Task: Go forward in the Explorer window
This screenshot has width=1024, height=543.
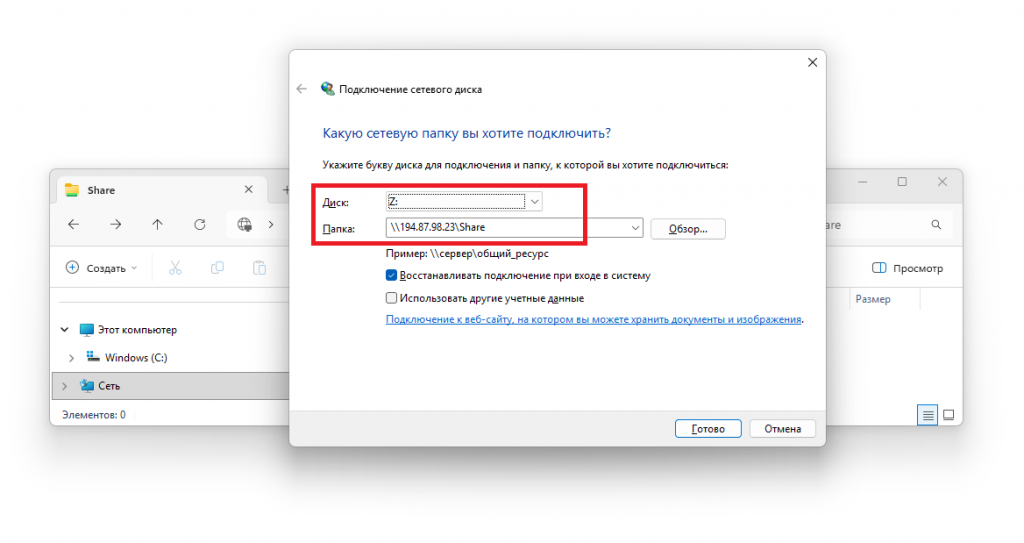Action: coord(116,225)
